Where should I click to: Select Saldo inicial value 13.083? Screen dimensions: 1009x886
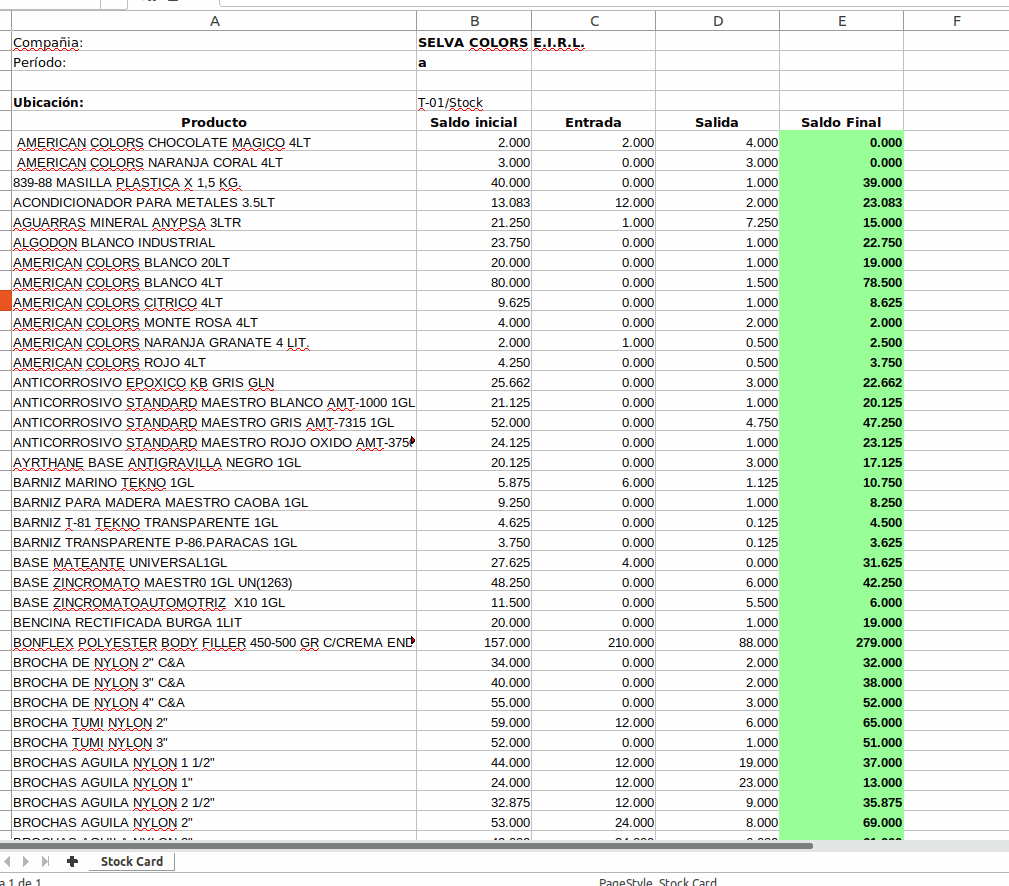click(474, 202)
